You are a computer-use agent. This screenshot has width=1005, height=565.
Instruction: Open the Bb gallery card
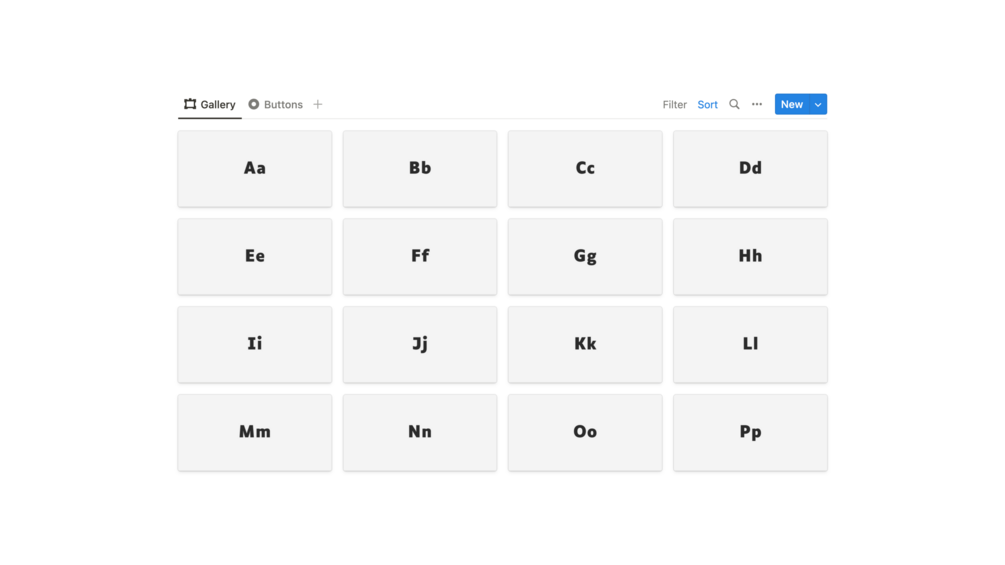pyautogui.click(x=420, y=169)
